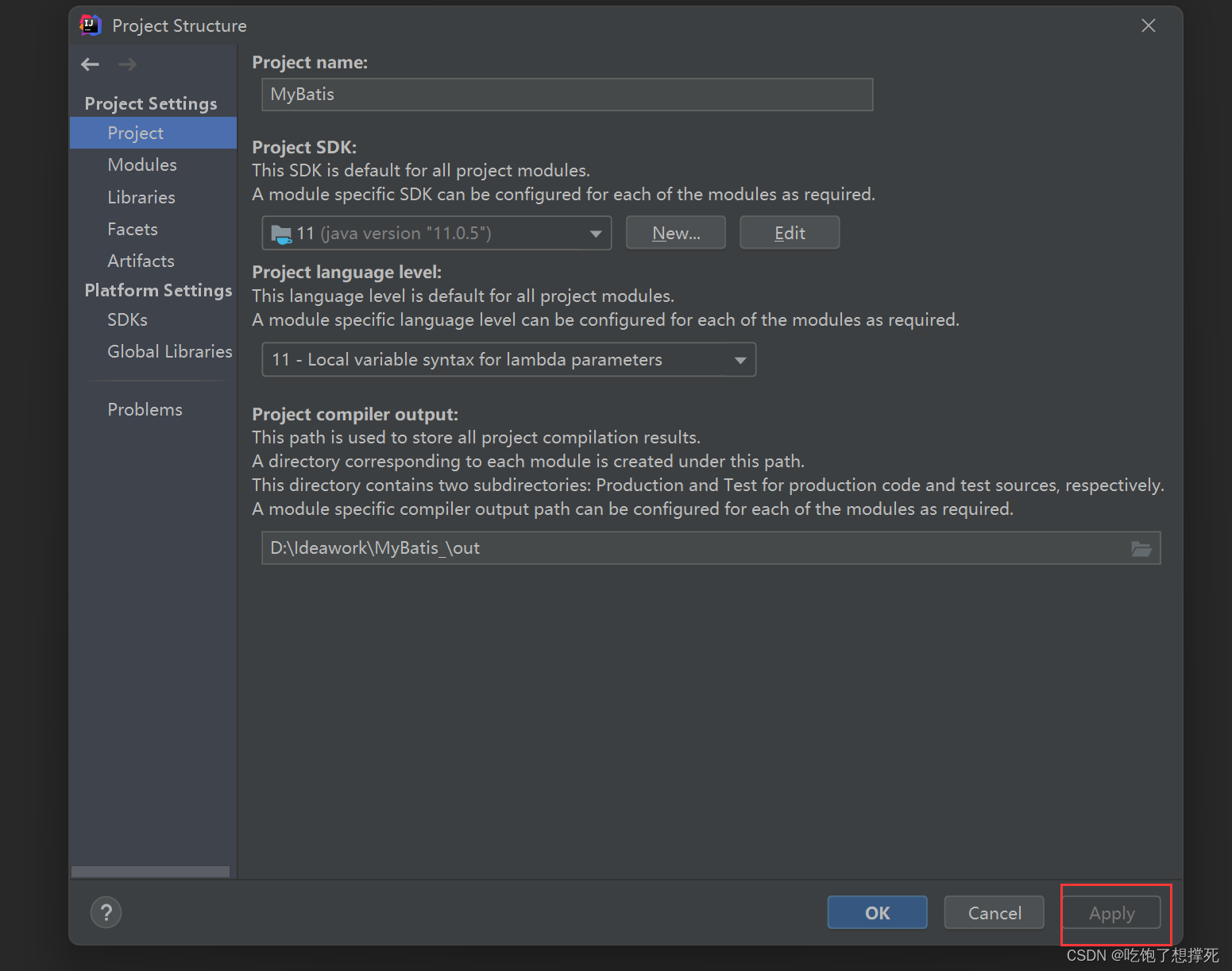Expand the project language level dropdown
1232x971 pixels.
pyautogui.click(x=509, y=359)
